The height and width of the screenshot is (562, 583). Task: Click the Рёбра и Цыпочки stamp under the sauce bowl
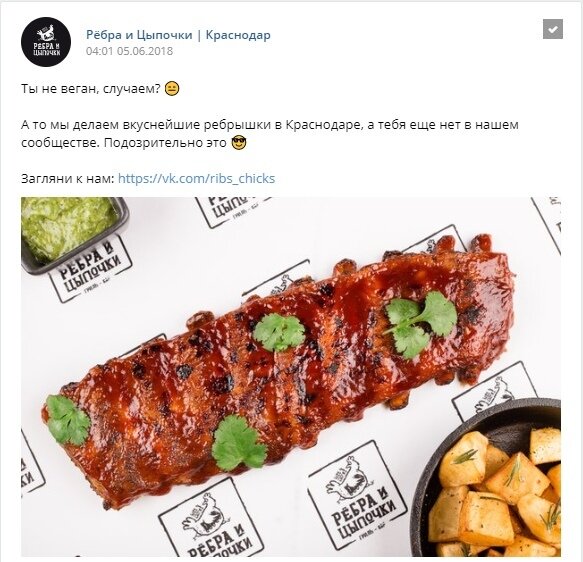[90, 268]
